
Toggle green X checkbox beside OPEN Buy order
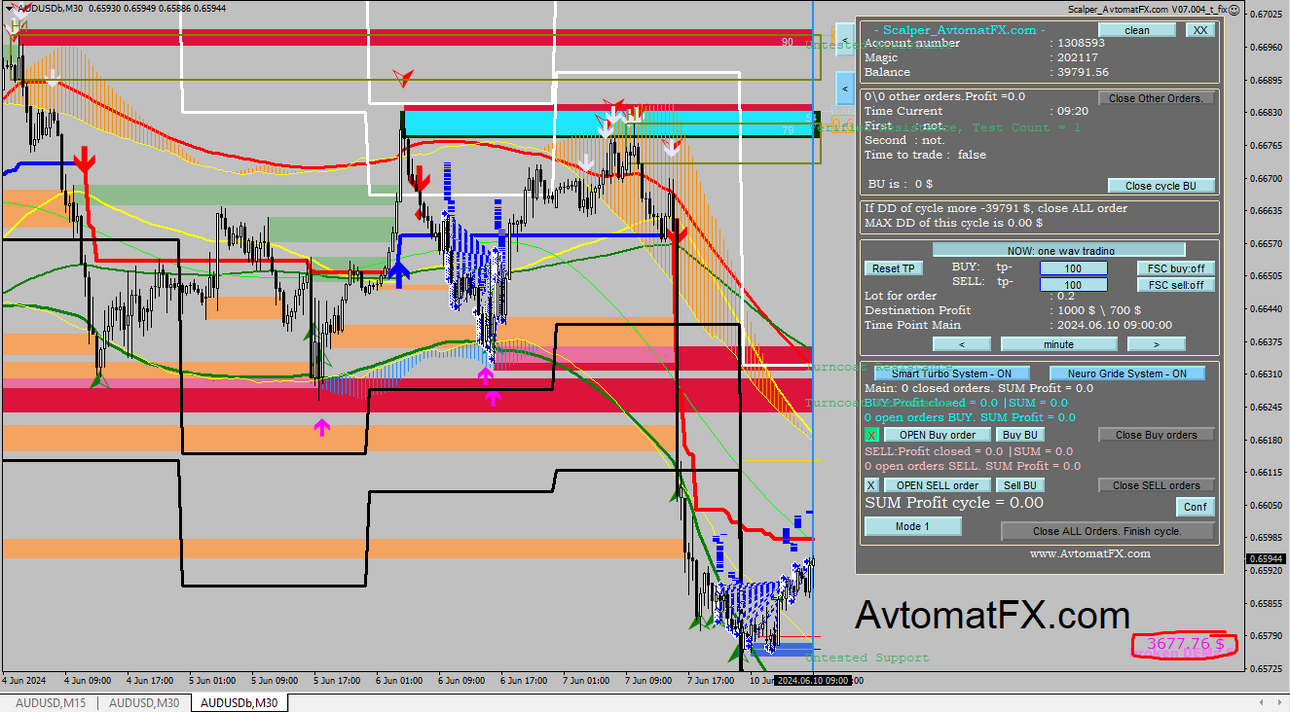[x=872, y=435]
